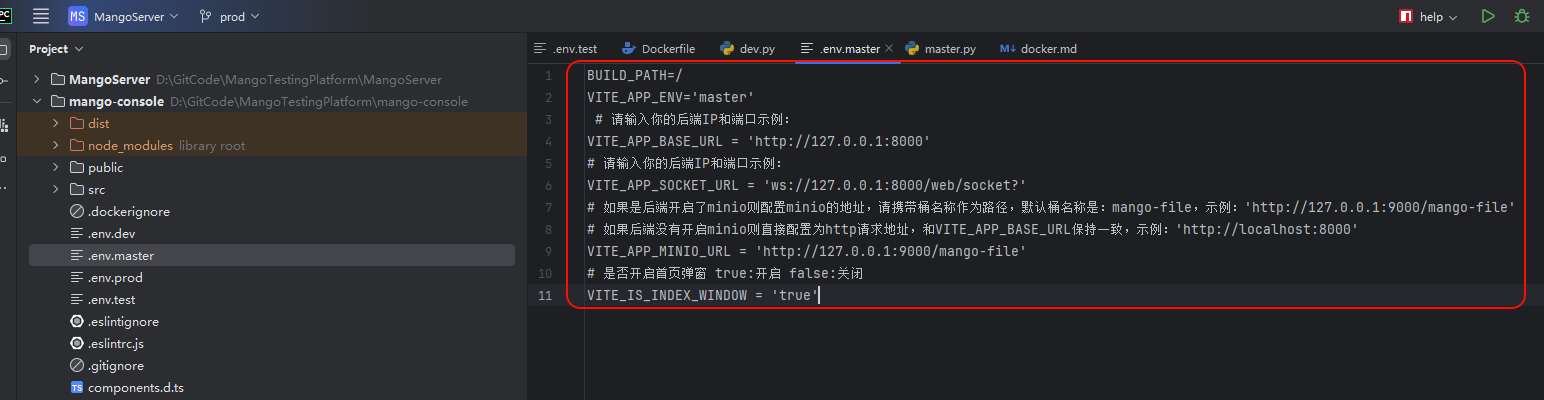This screenshot has height=400, width=1544.
Task: Open the MangoServer project dropdown
Action: tap(135, 16)
